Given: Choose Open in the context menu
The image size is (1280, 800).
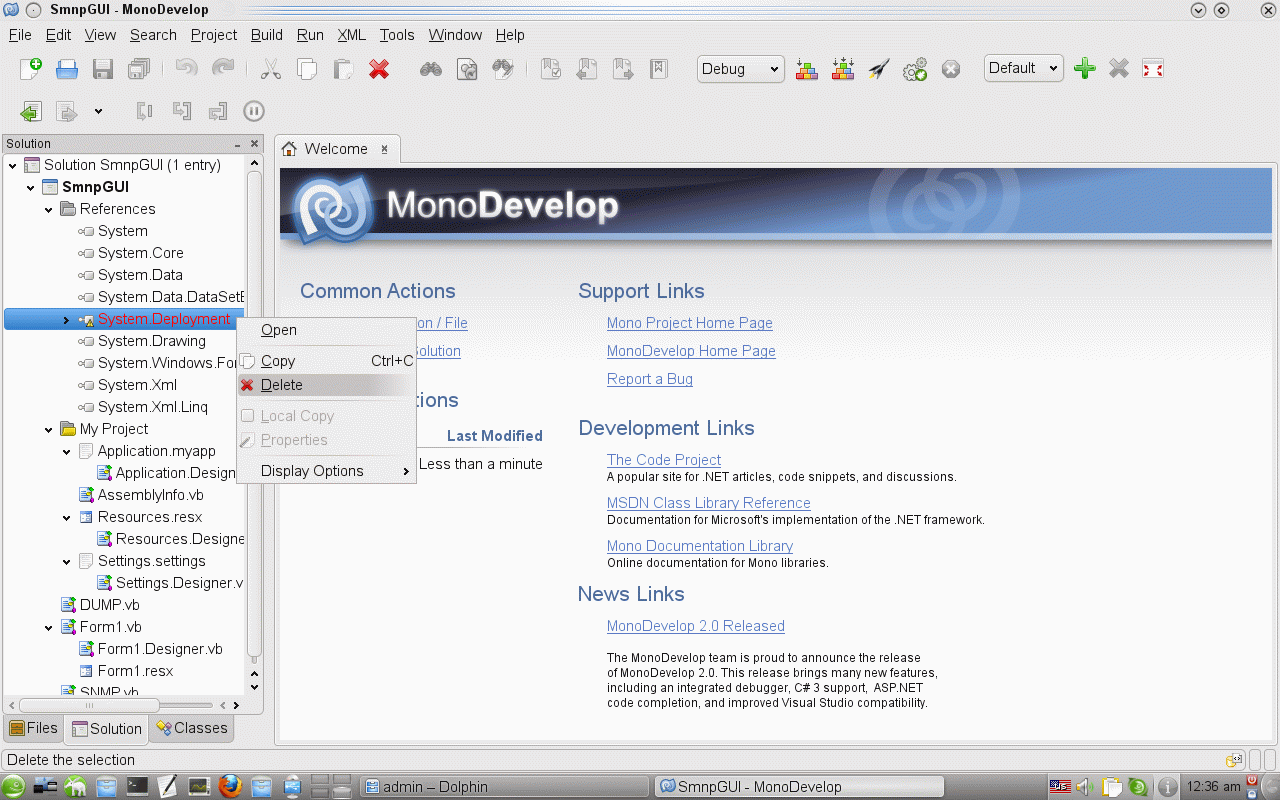Looking at the screenshot, I should click(326, 330).
